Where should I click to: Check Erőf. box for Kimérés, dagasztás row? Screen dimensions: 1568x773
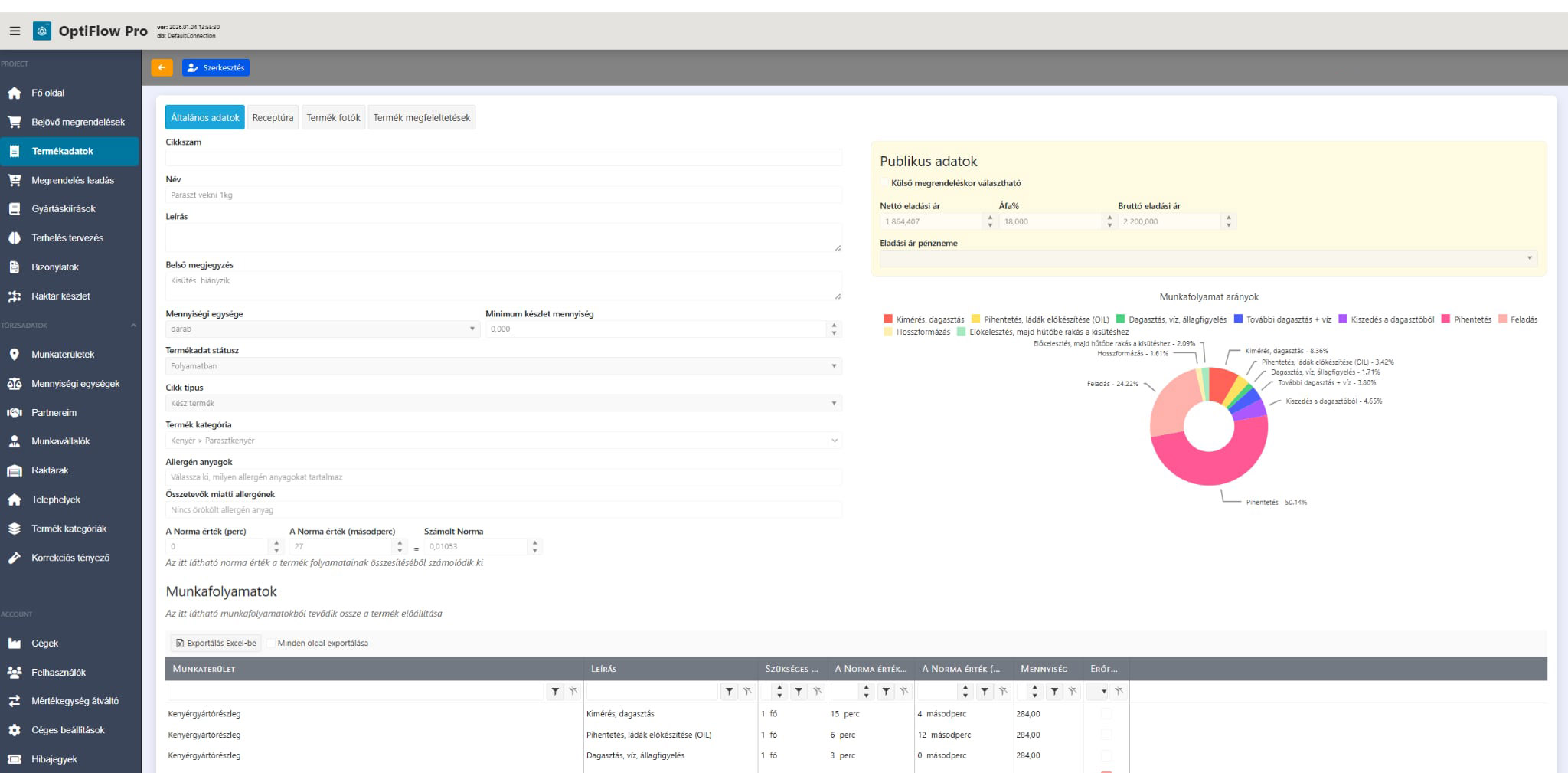(1106, 714)
